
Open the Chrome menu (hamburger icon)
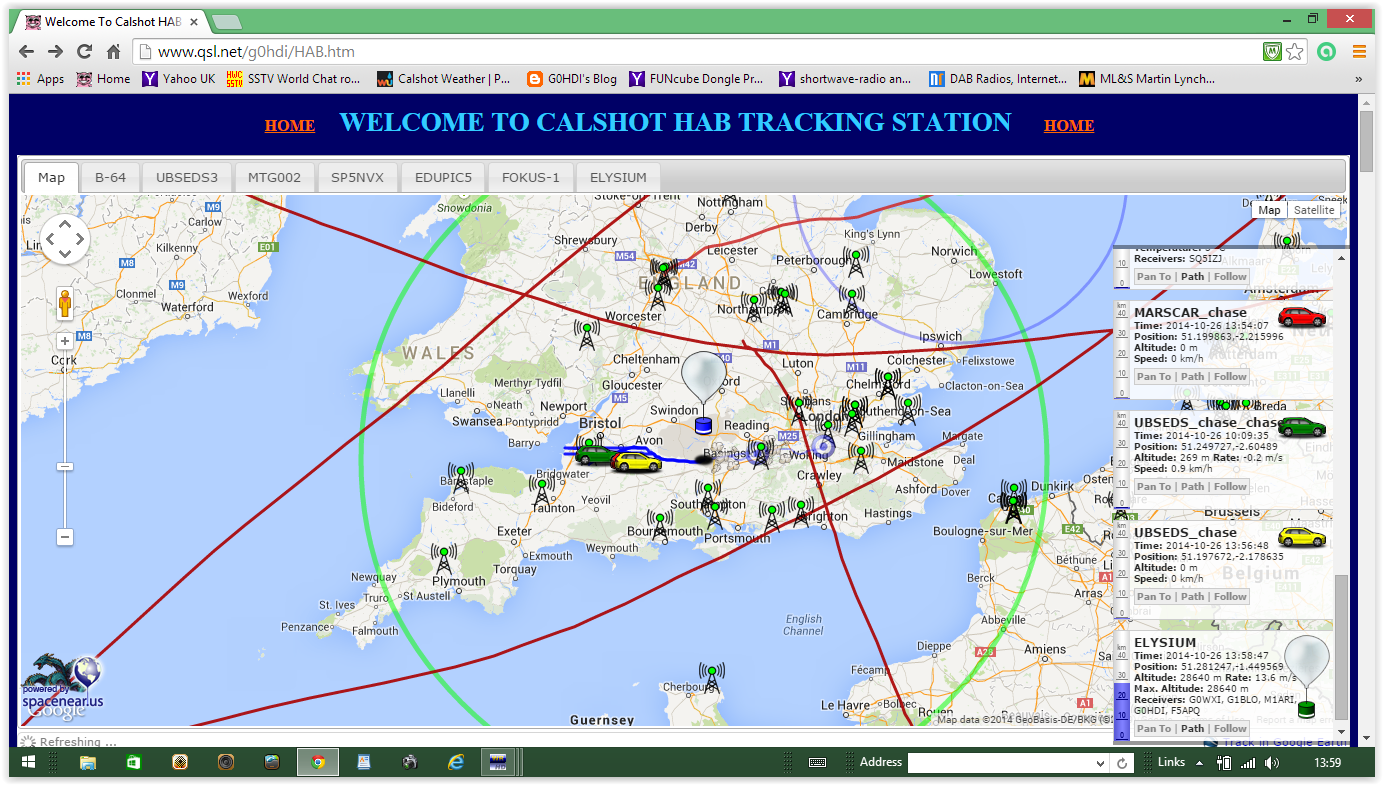(1359, 52)
